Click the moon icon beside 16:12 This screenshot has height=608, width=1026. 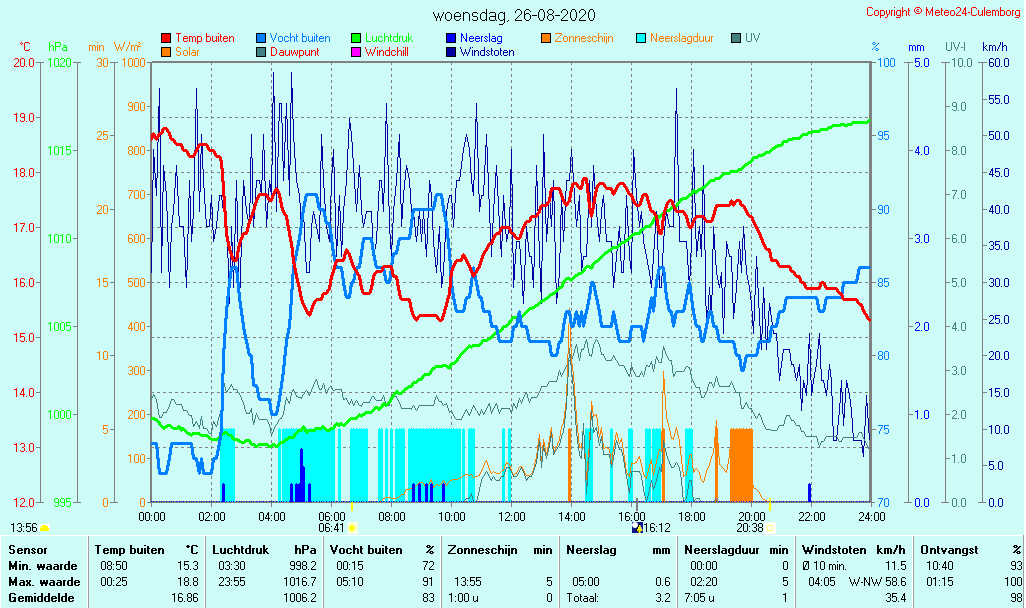click(x=637, y=527)
